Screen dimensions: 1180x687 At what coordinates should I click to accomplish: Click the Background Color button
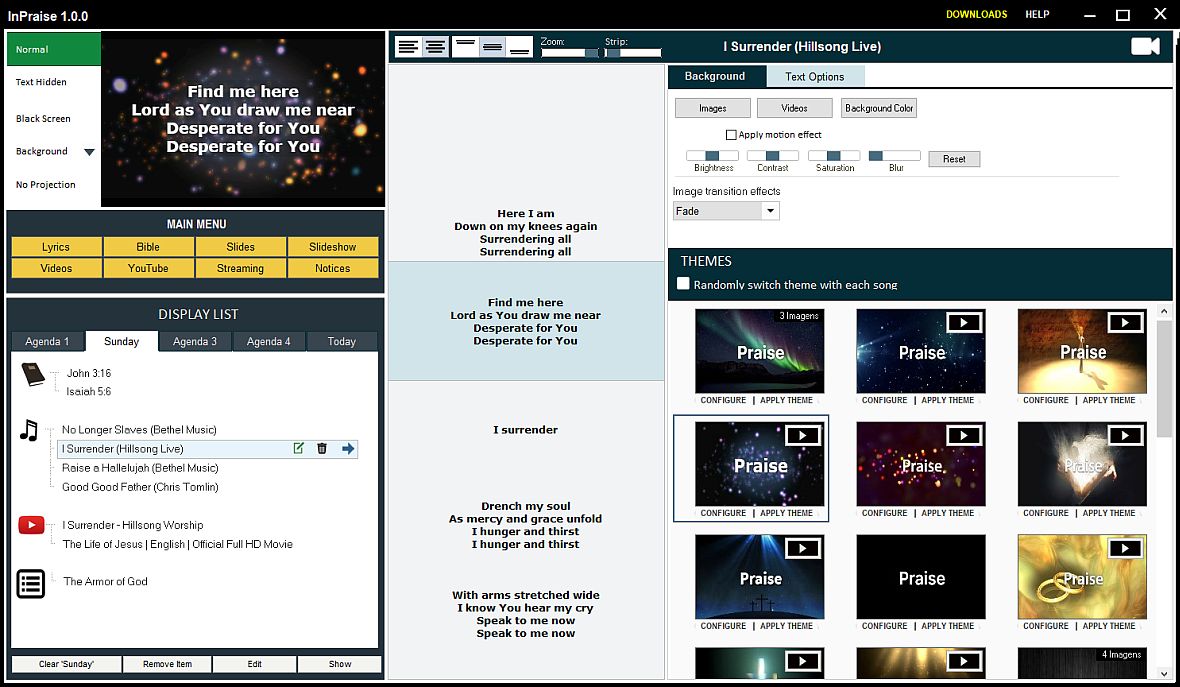click(879, 108)
